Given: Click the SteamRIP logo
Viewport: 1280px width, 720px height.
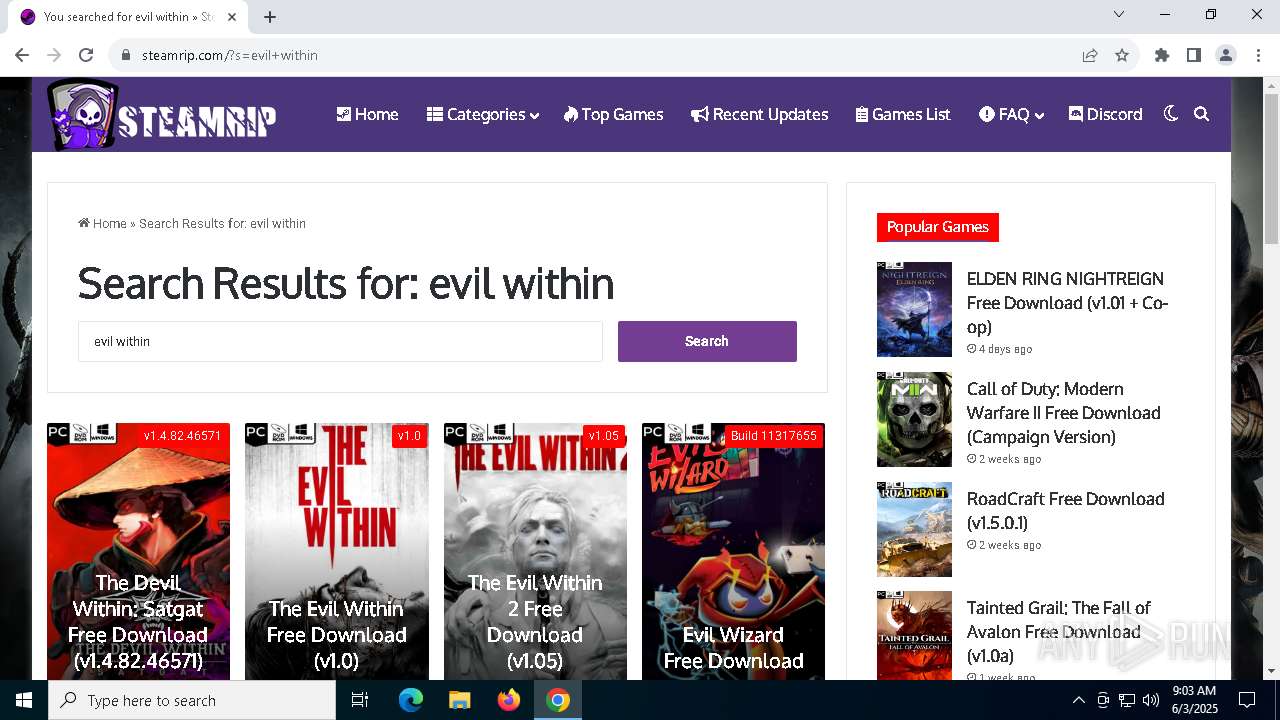Looking at the screenshot, I should (162, 115).
